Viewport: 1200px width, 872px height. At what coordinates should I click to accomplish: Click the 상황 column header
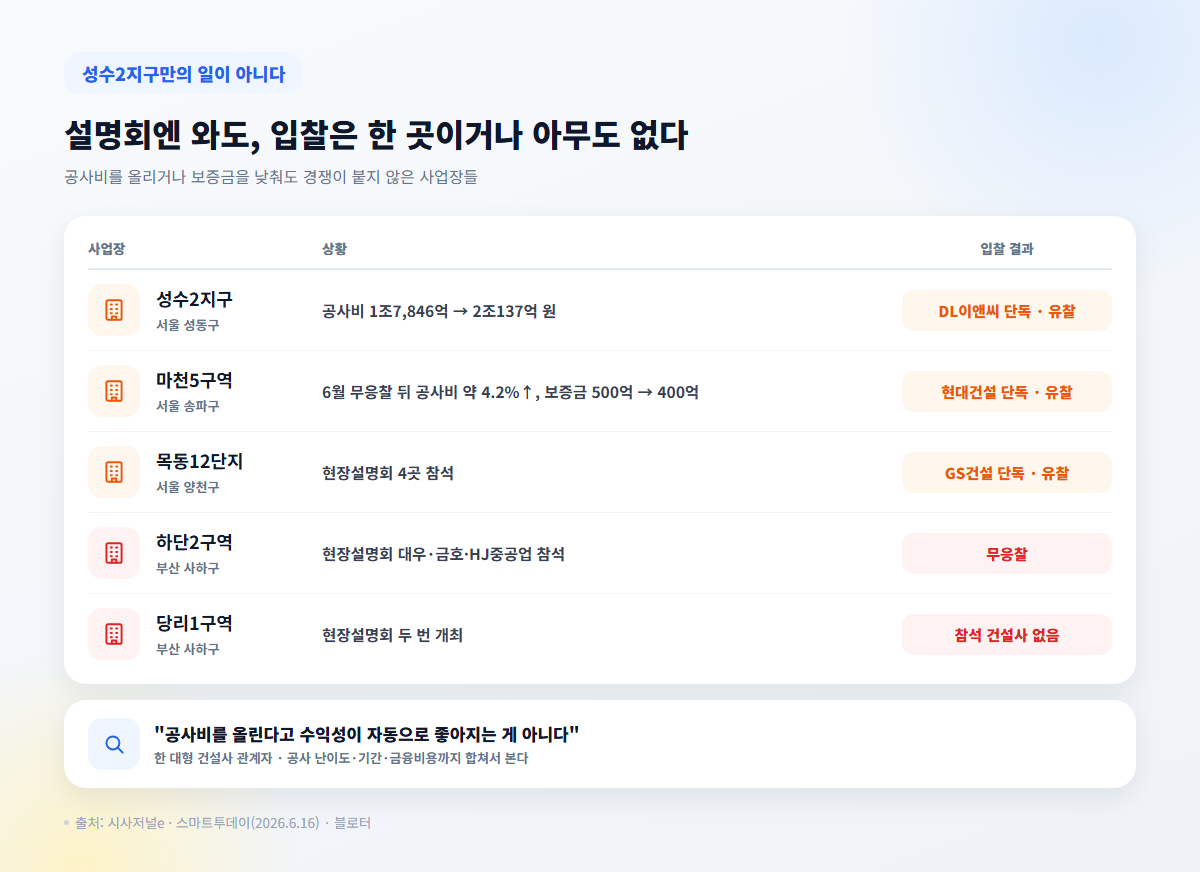335,249
